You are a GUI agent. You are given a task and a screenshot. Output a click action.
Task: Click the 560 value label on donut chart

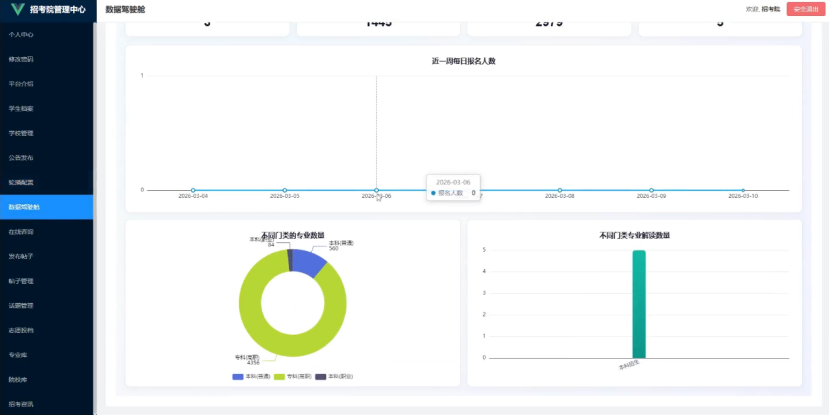coord(334,248)
